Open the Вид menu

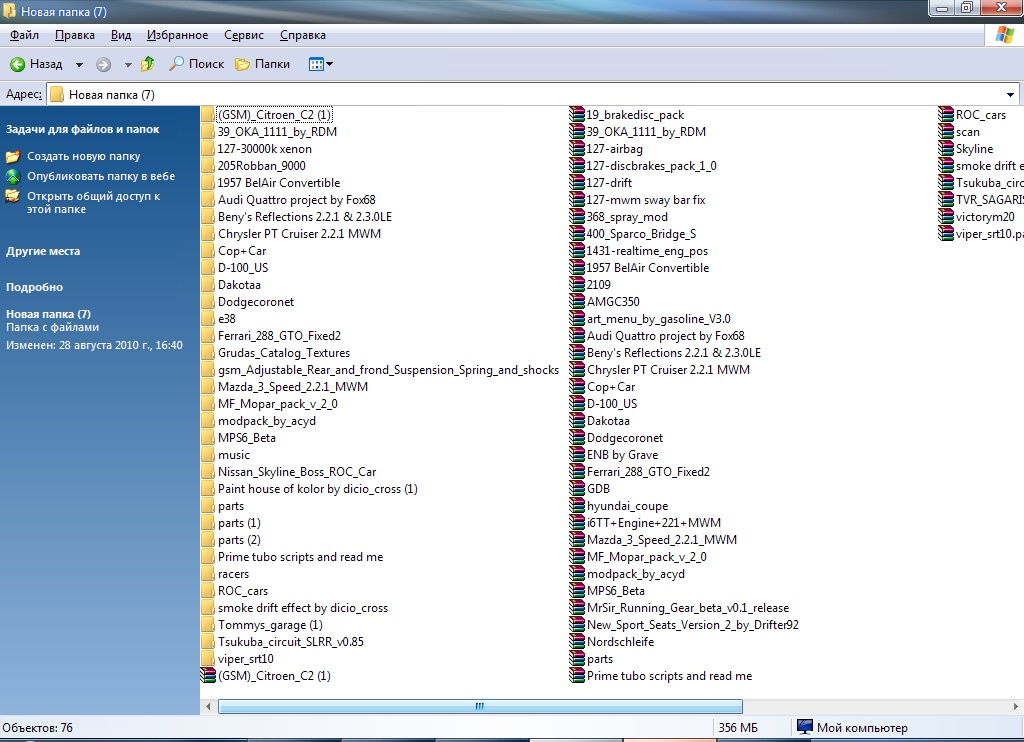point(121,35)
